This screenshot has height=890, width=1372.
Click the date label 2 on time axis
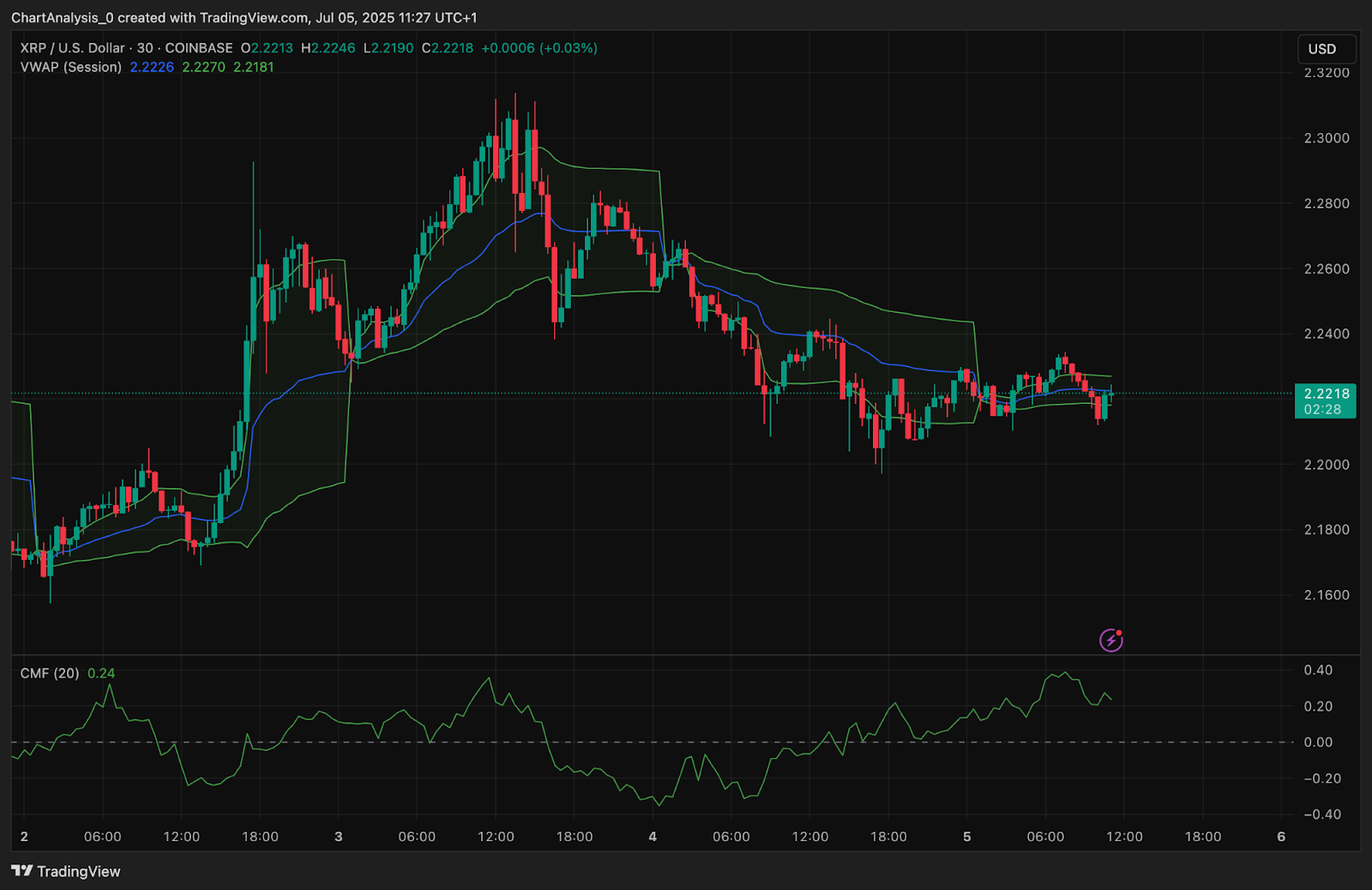coord(24,837)
